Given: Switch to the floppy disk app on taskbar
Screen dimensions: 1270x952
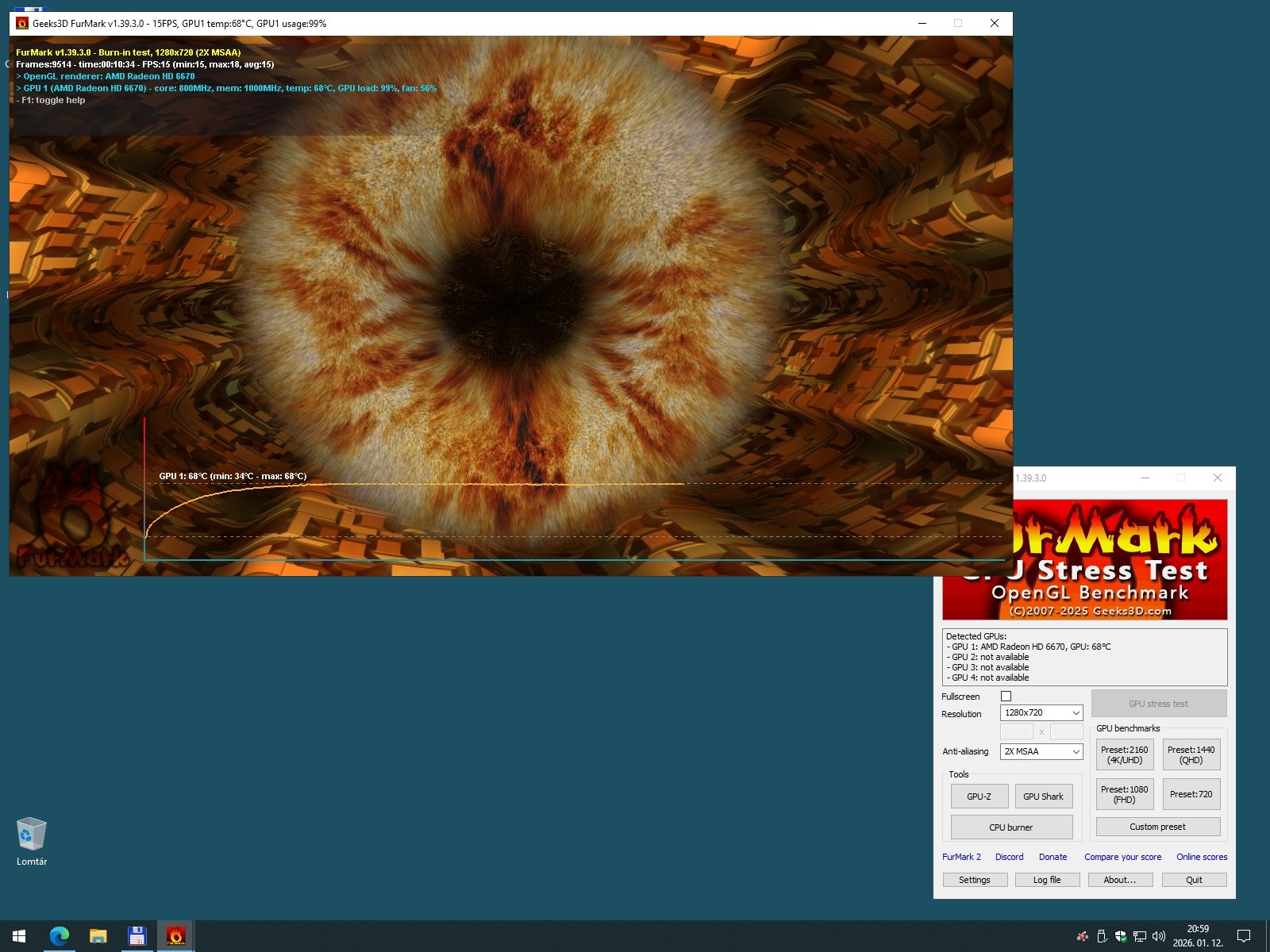Looking at the screenshot, I should 137,936.
